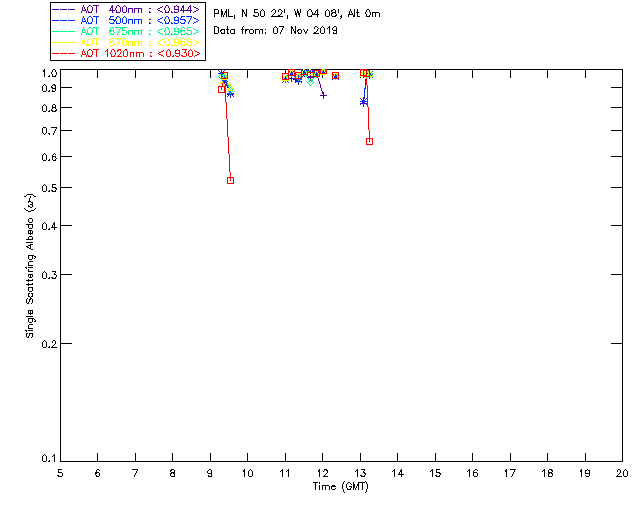Select the time axis tick label 12

tap(322, 474)
